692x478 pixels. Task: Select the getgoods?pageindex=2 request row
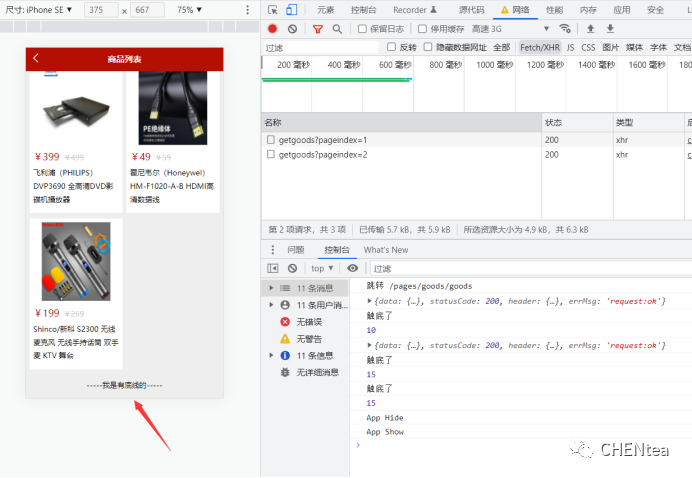tap(477, 154)
